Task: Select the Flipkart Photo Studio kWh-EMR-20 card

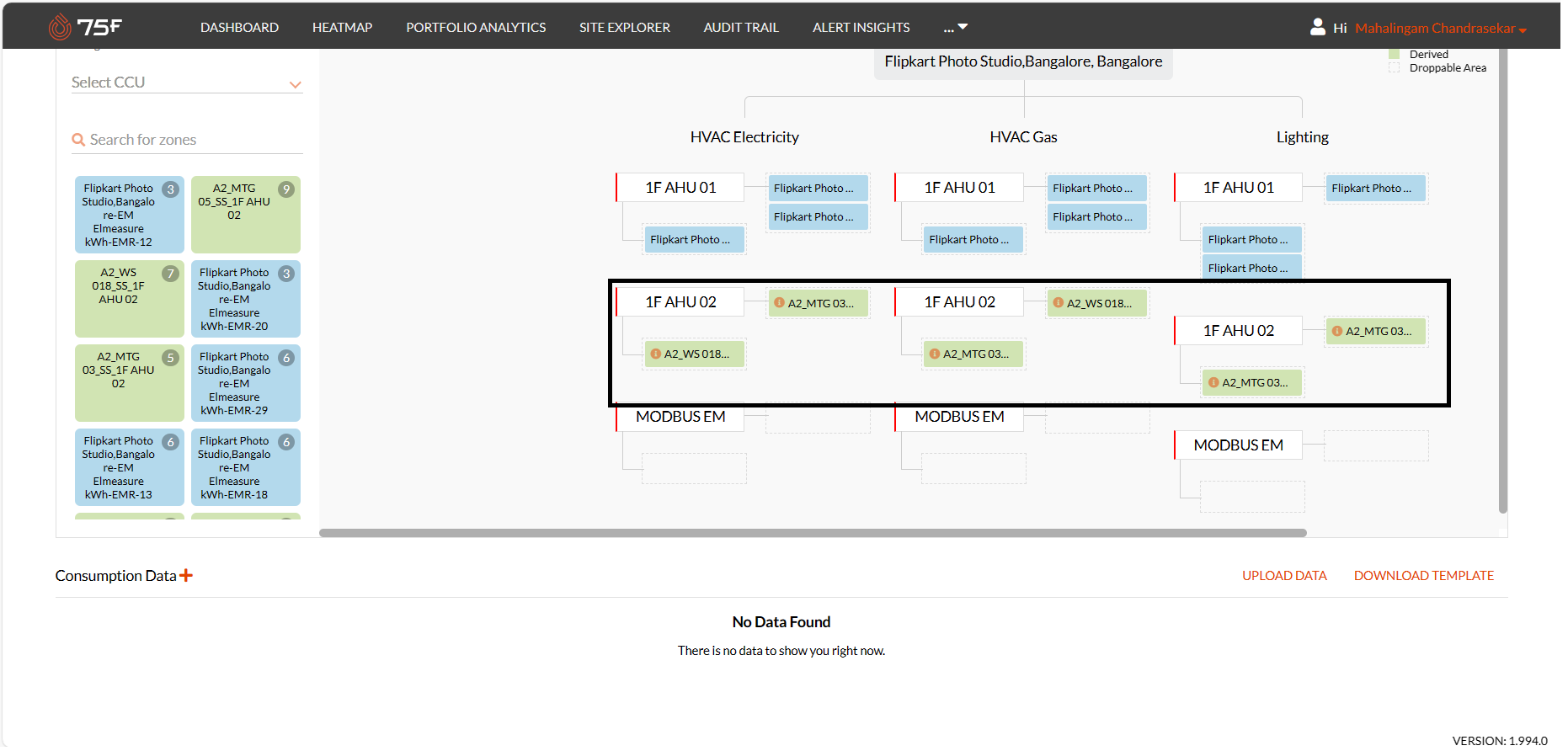Action: coord(245,299)
